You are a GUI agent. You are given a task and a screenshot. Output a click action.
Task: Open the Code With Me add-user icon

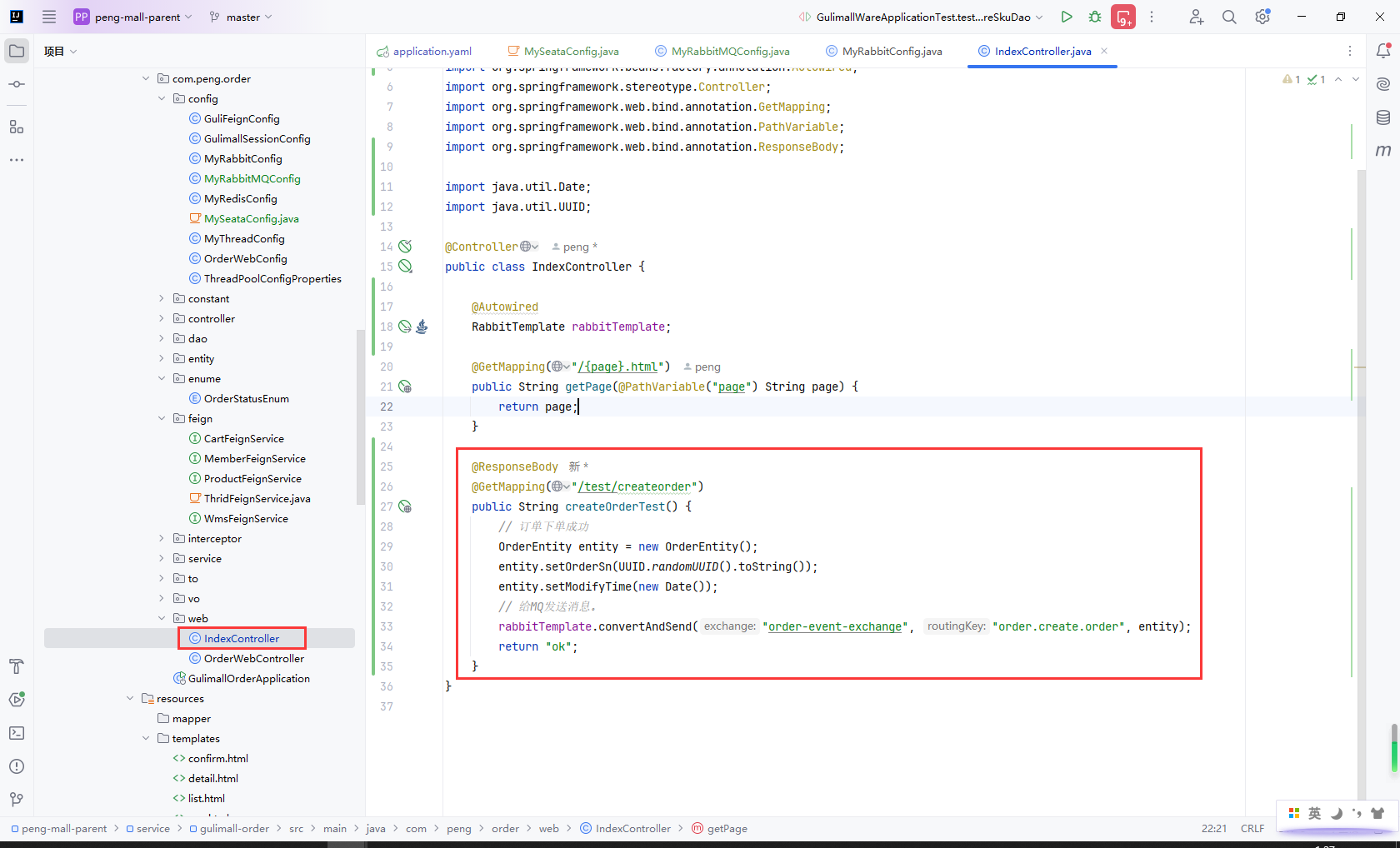[x=1196, y=17]
